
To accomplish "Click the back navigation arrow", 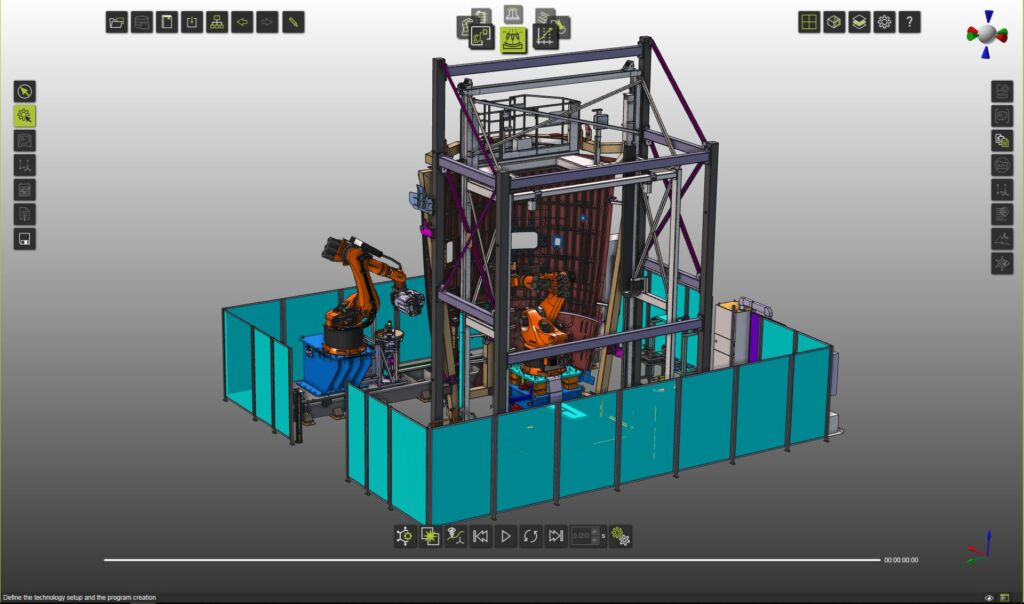I will click(x=241, y=22).
